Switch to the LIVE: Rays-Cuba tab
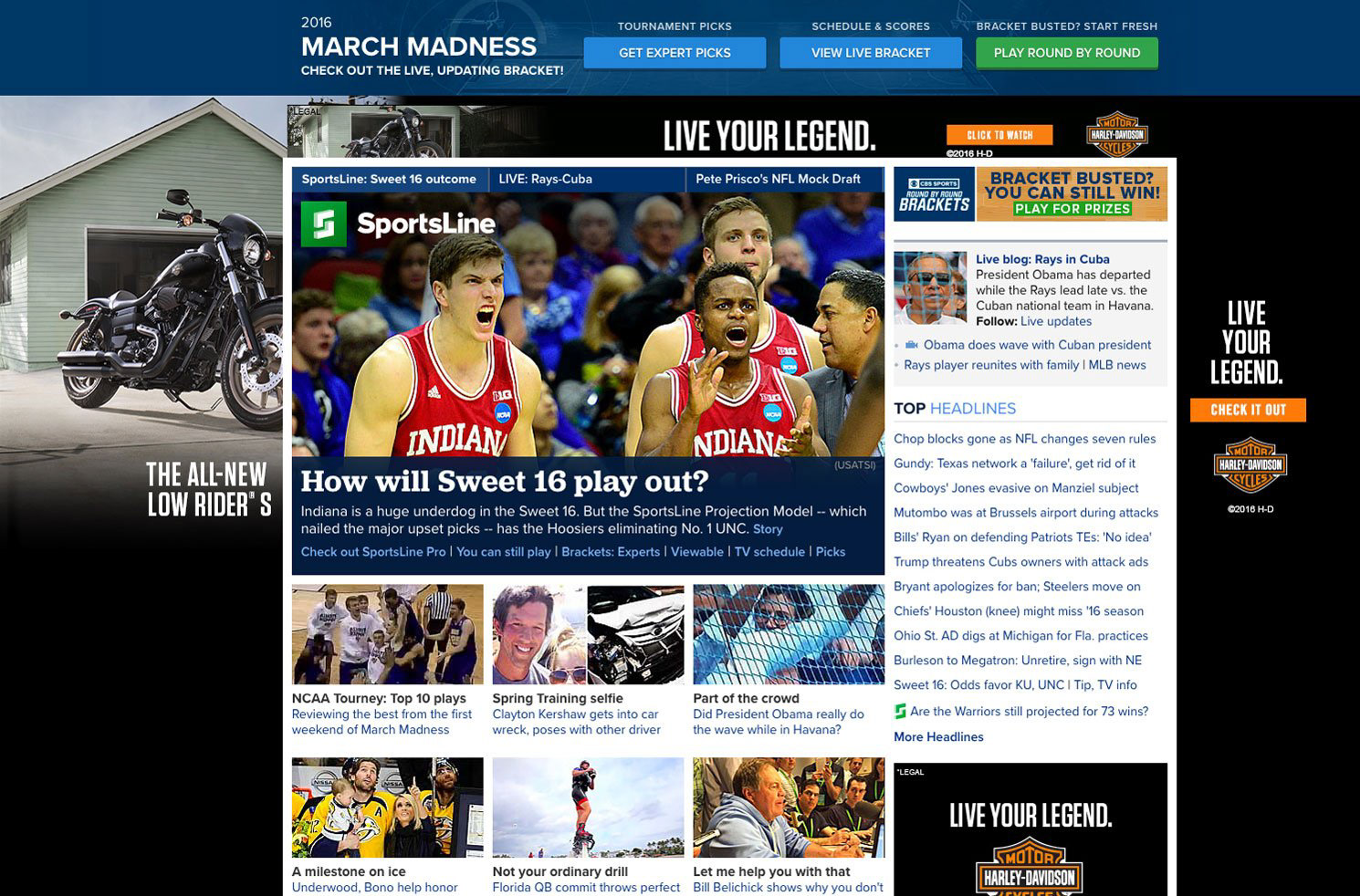Screen dimensions: 1360x896 (545, 179)
